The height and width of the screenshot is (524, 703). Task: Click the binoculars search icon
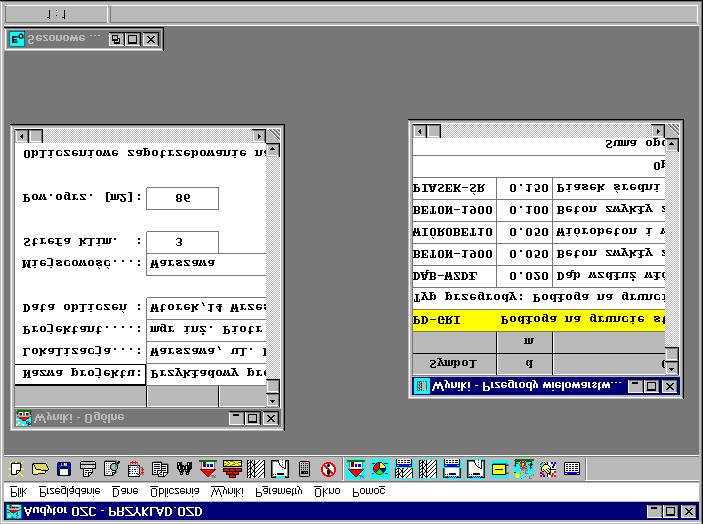[184, 469]
